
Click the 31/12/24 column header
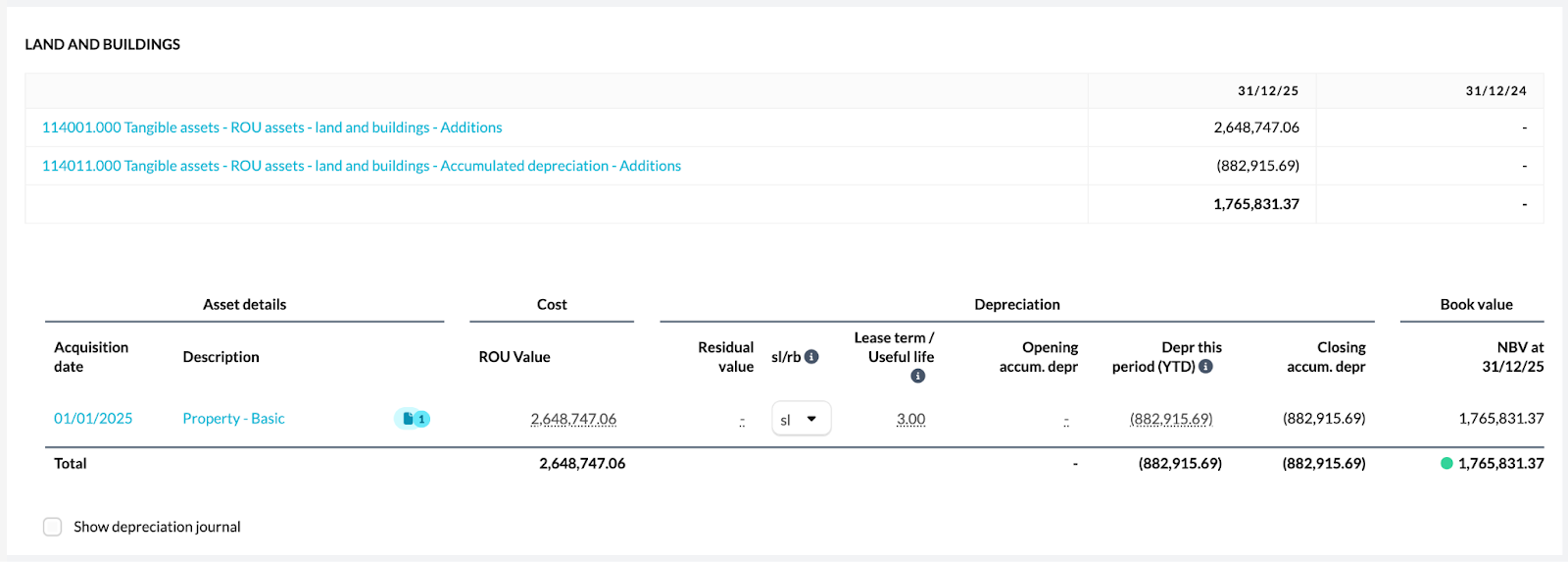point(1495,91)
